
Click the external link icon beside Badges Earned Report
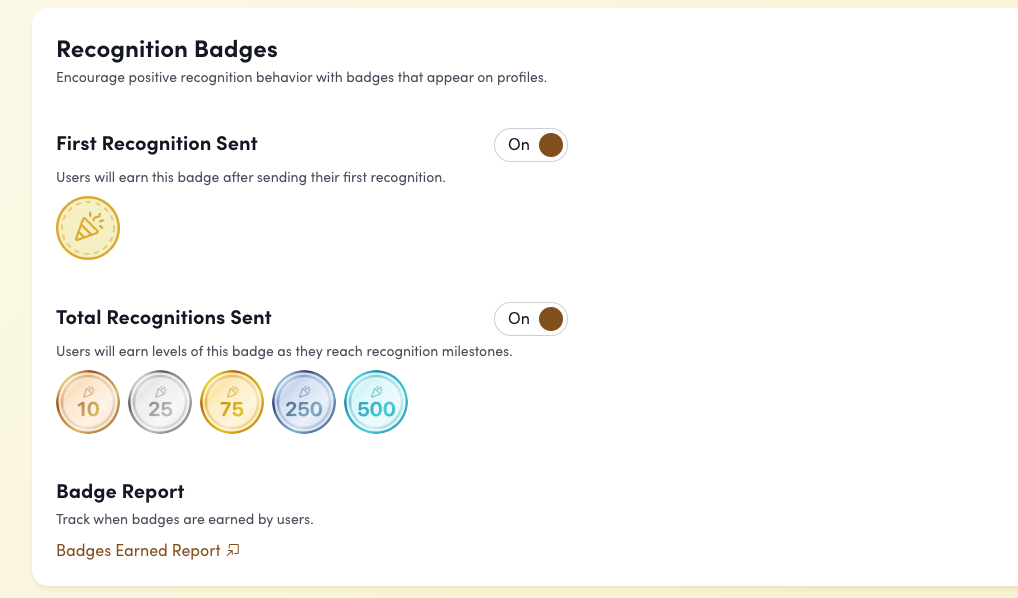(x=233, y=550)
